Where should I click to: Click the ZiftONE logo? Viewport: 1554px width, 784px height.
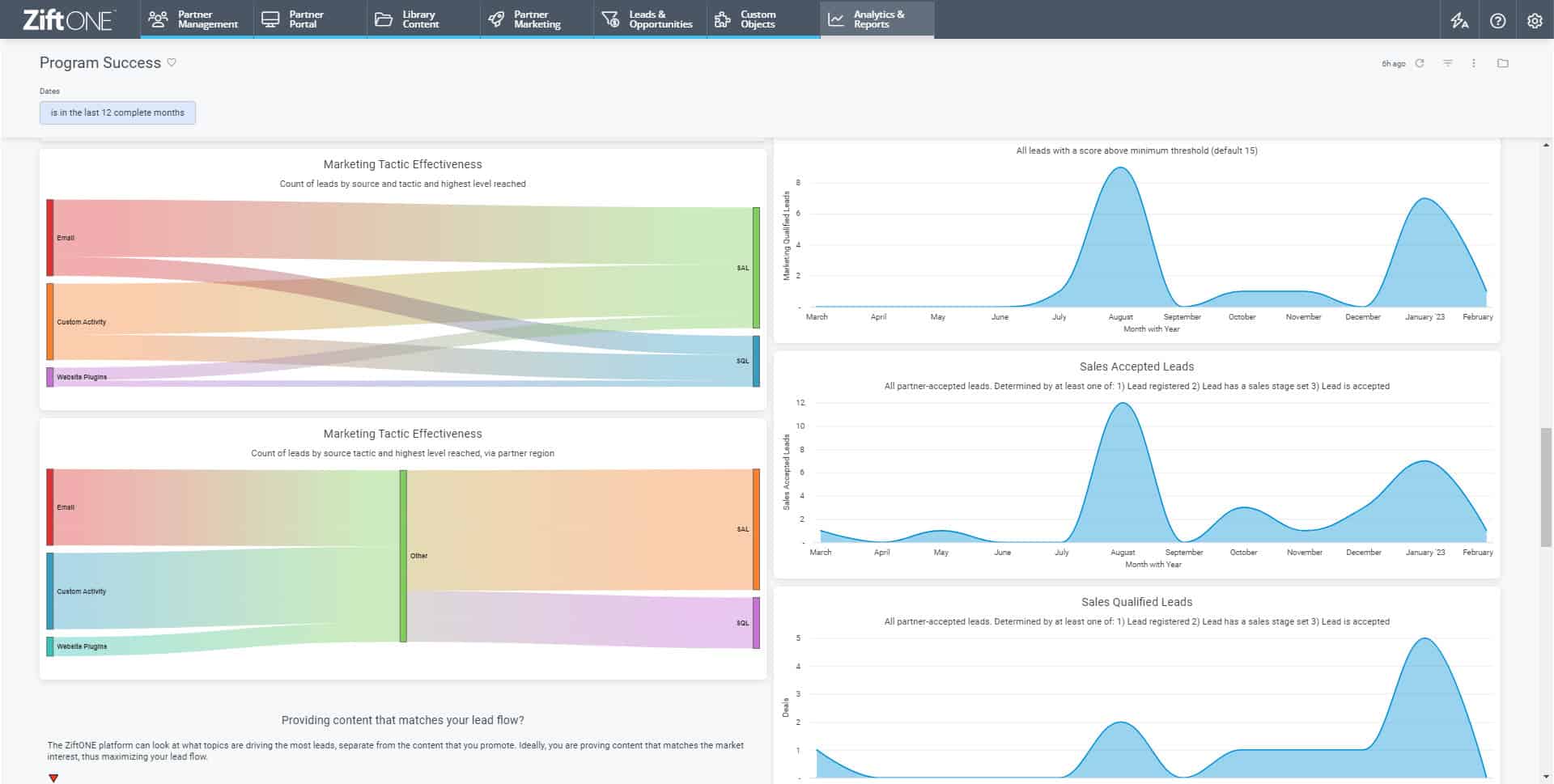(x=69, y=19)
